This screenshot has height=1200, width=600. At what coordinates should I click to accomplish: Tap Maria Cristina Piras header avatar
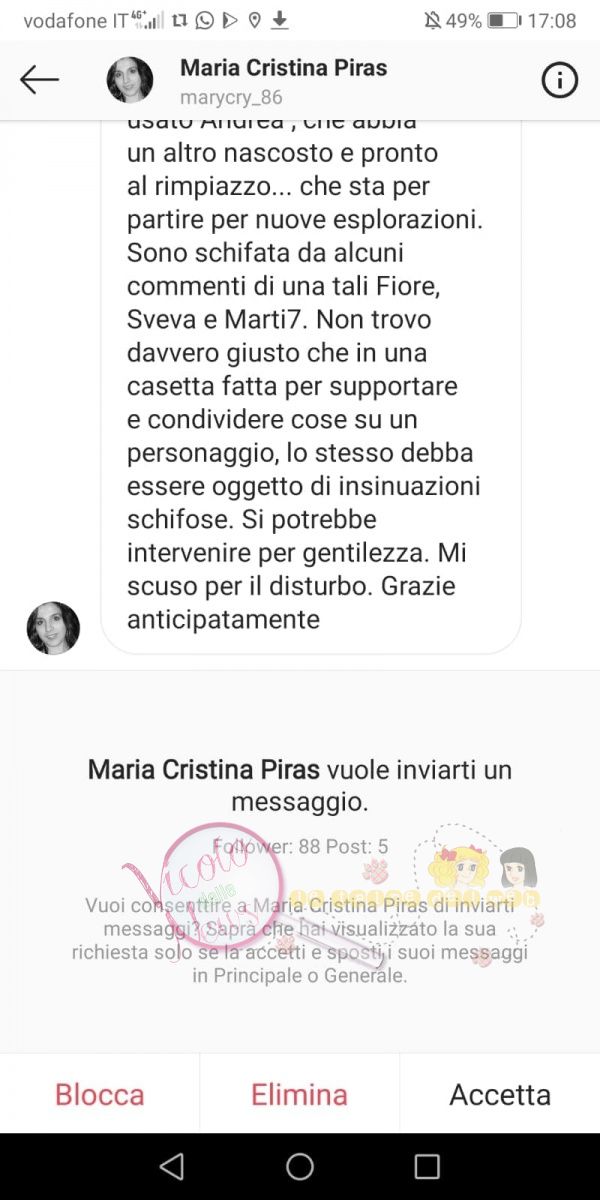[x=130, y=81]
